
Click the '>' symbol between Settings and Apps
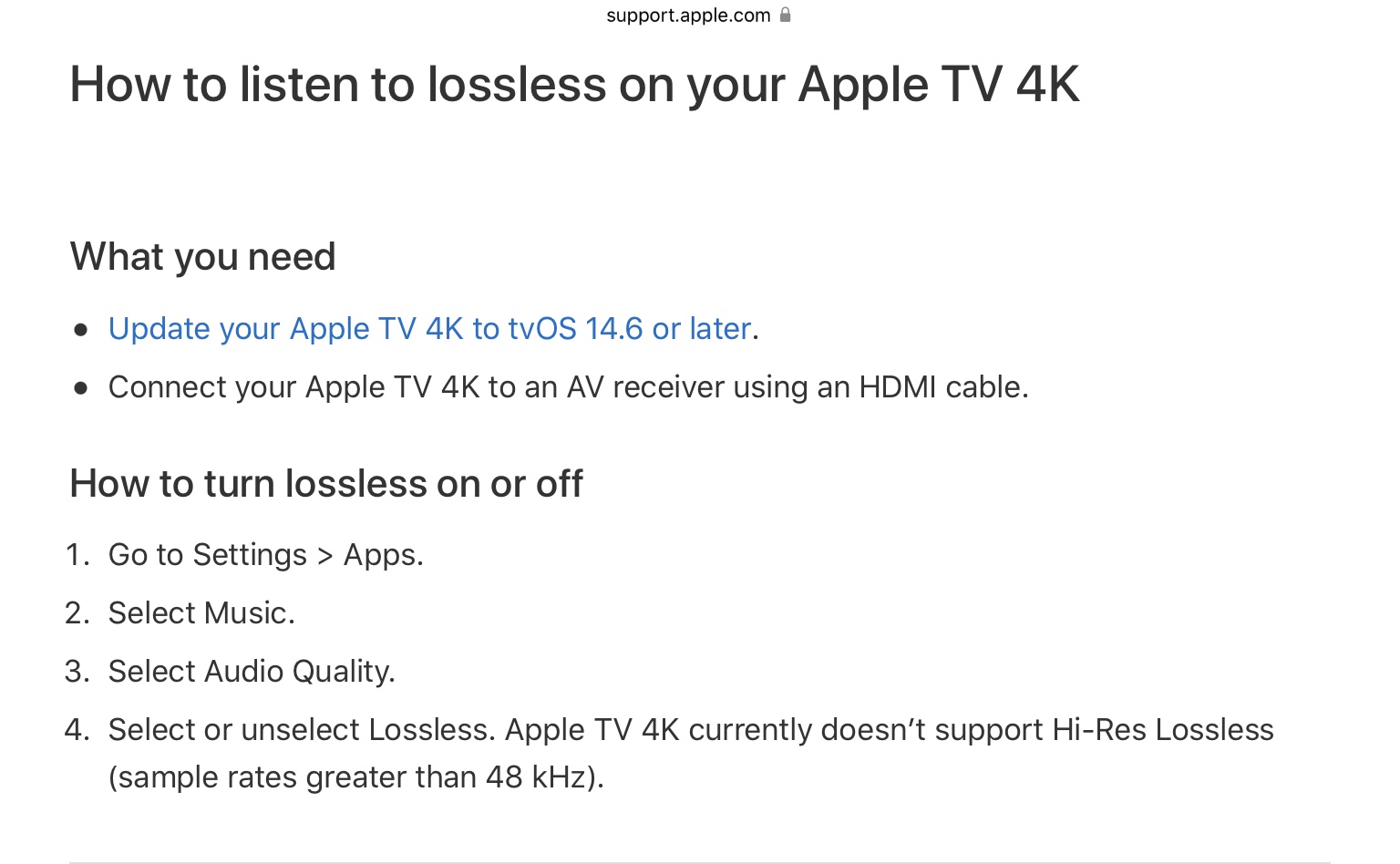pos(324,556)
